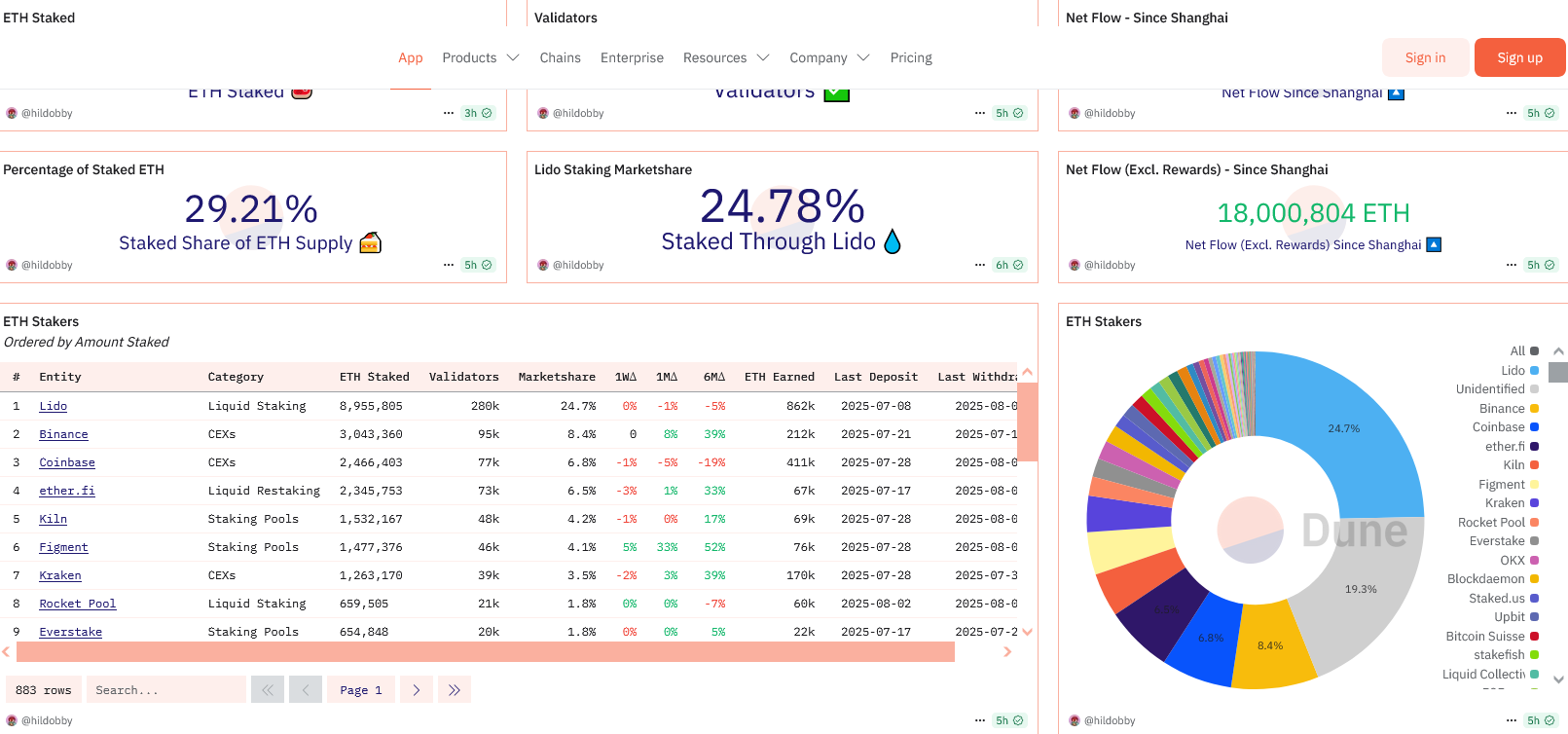
Task: Open more options on Net Flow Since Shanghai card
Action: (1512, 113)
